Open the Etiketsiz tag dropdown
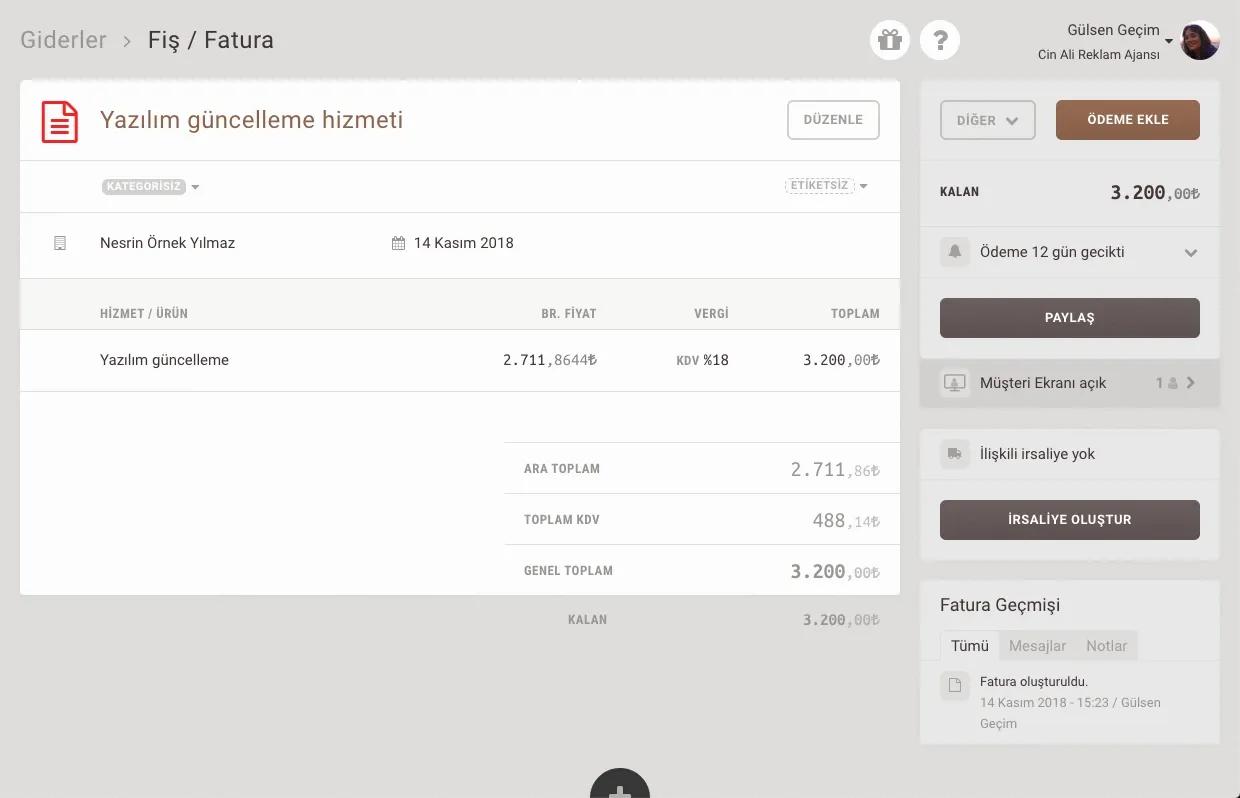 [826, 185]
